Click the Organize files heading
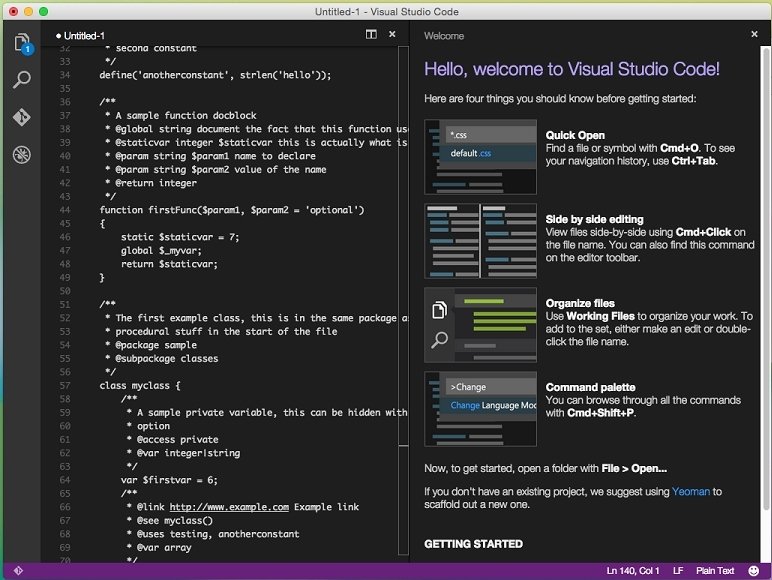This screenshot has width=772, height=580. coord(580,303)
